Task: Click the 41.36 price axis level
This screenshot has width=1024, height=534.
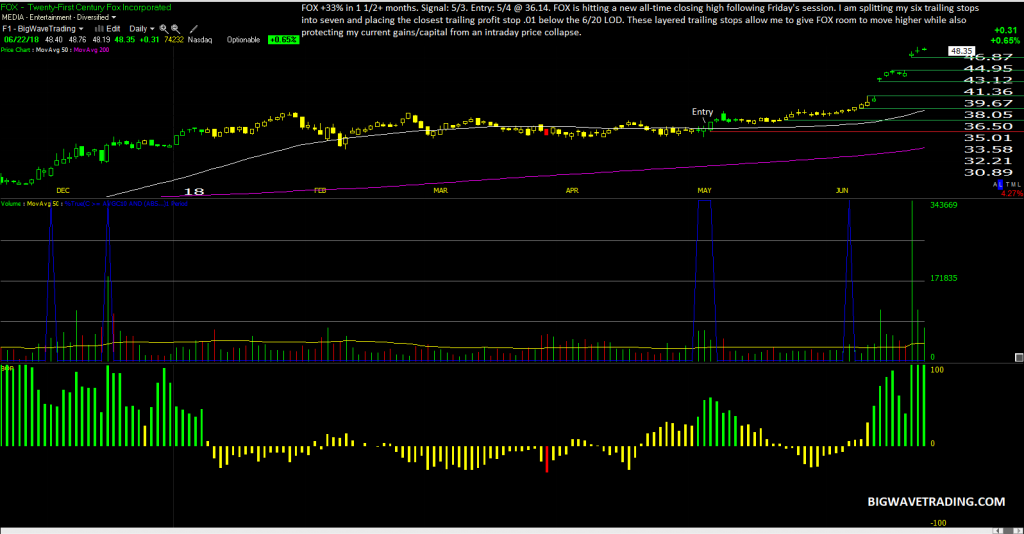Action: (x=988, y=92)
